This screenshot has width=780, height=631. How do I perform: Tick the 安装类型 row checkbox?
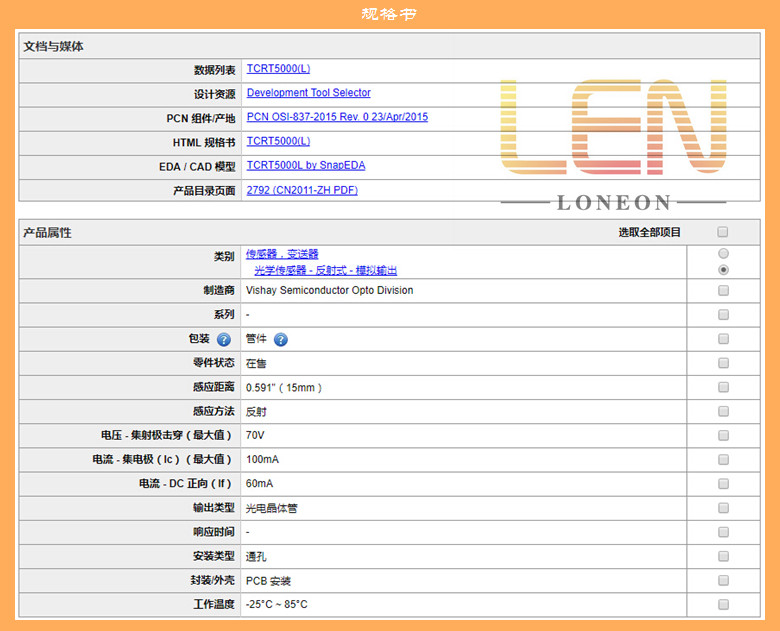coord(723,556)
